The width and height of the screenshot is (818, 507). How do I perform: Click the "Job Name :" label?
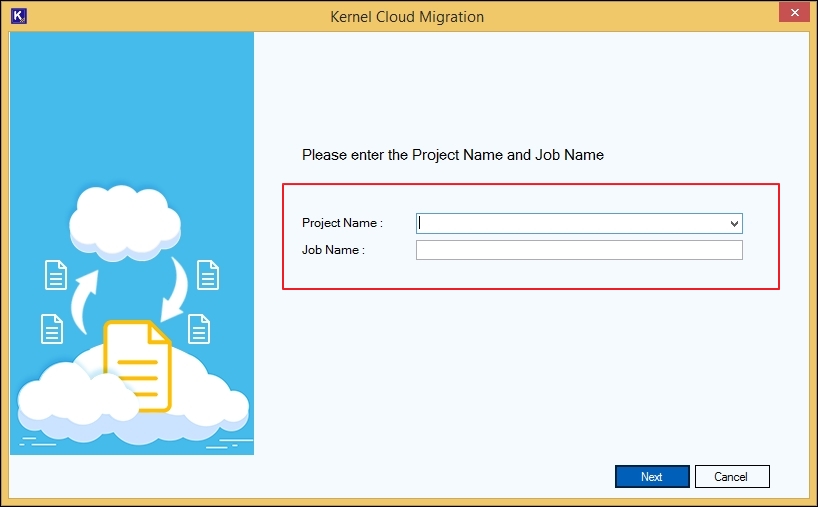click(333, 250)
